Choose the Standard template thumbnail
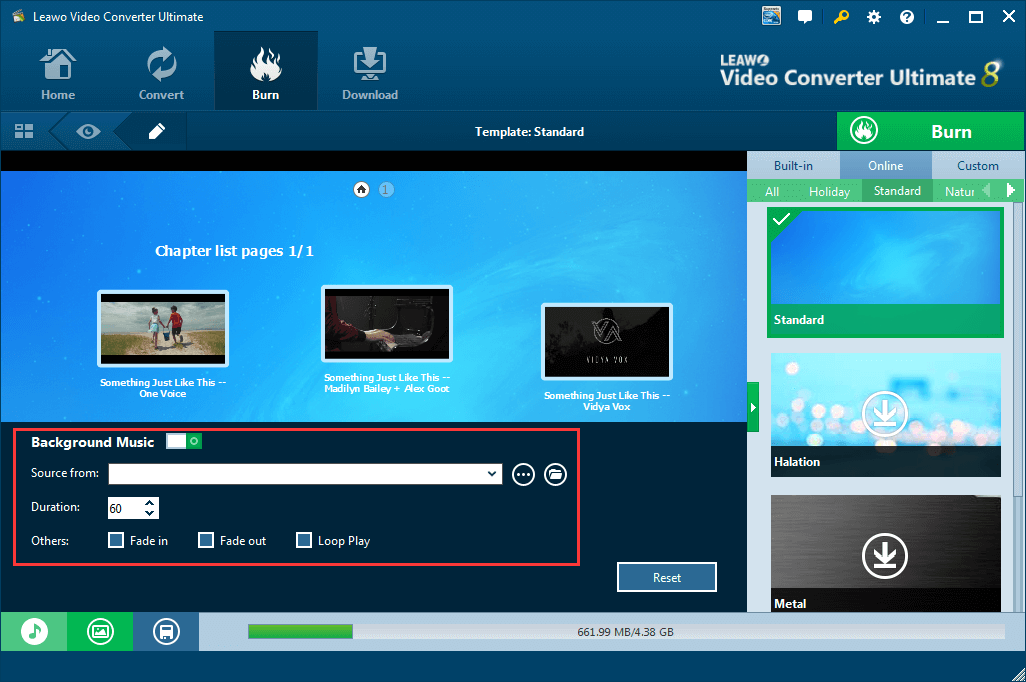This screenshot has height=682, width=1026. 885,272
